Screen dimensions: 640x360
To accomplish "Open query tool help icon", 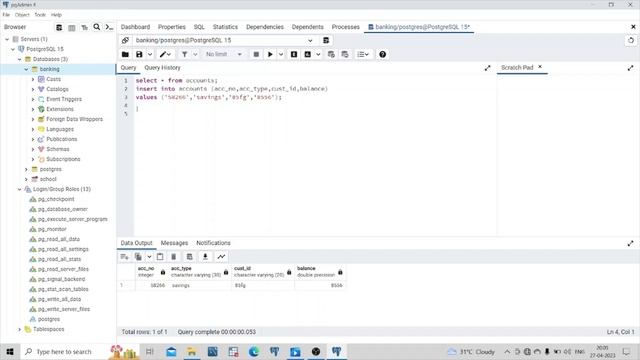I will coord(382,54).
